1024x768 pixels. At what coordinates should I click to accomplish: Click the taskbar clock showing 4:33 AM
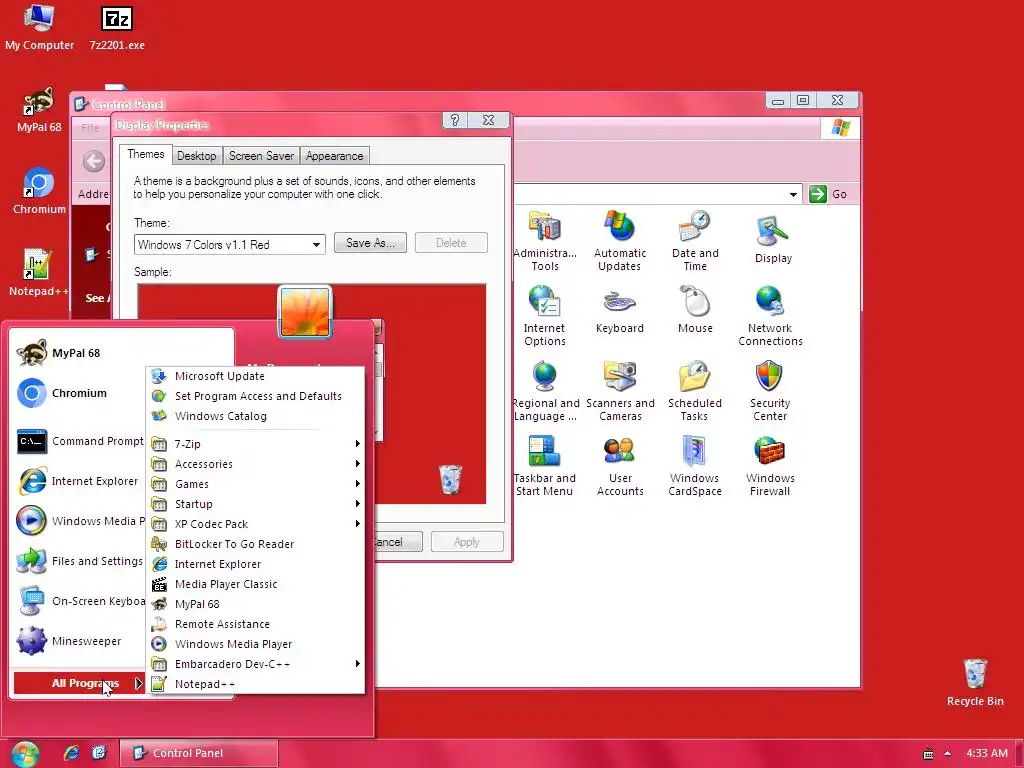click(987, 753)
